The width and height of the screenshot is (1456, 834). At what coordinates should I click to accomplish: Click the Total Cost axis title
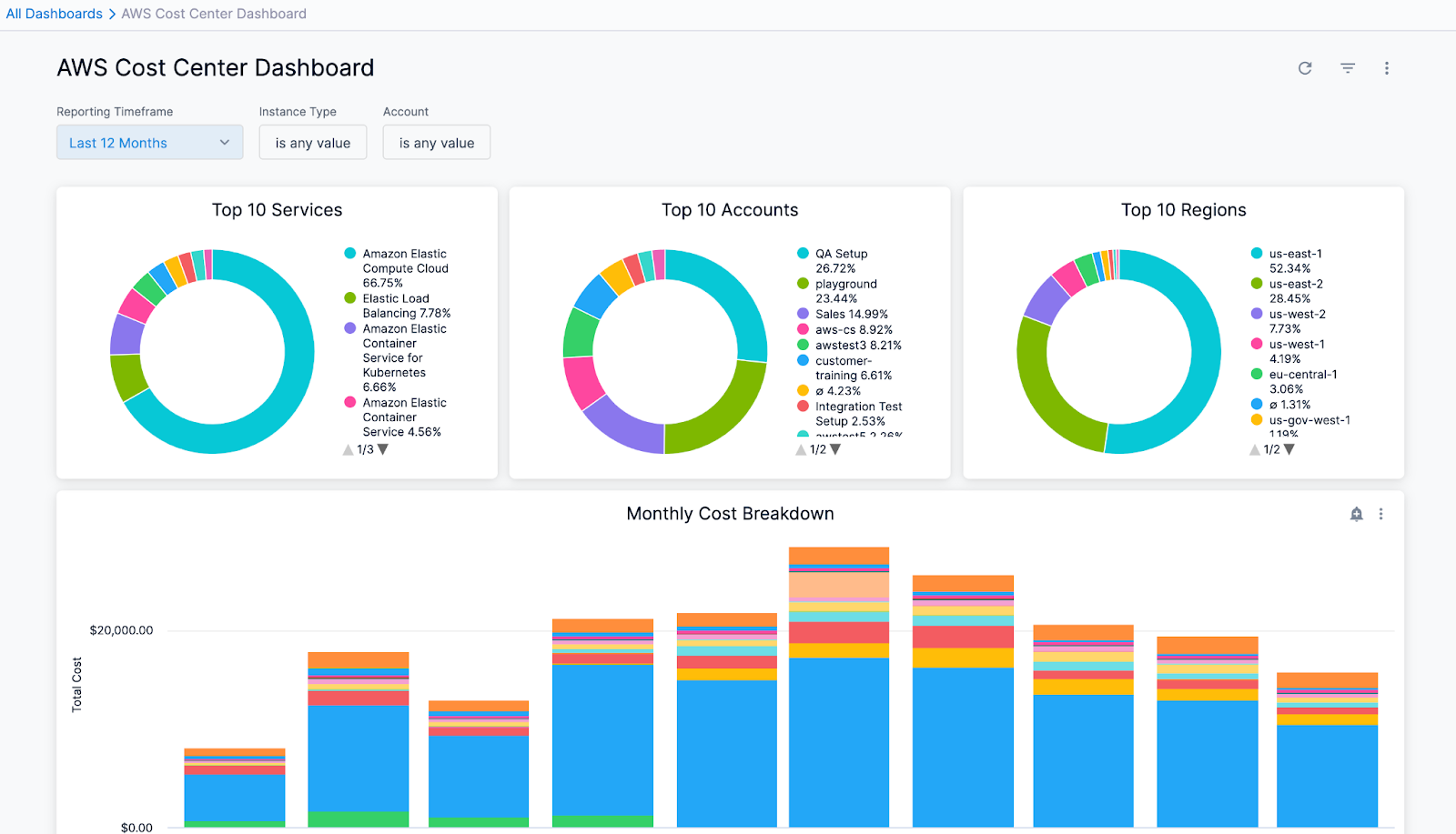click(x=76, y=684)
